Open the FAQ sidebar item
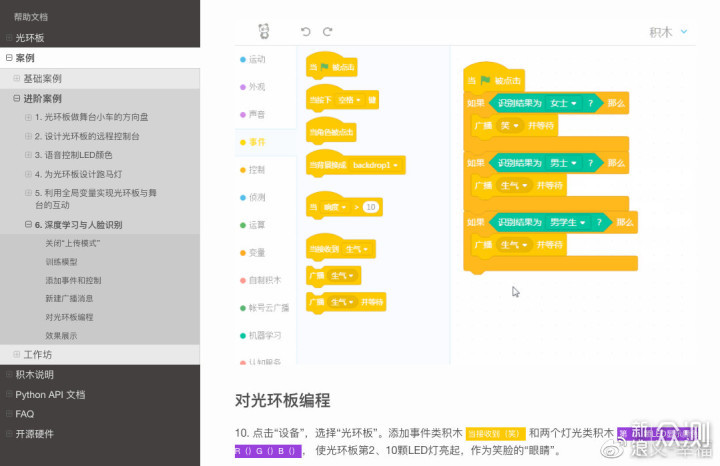Screen dimensions: 720x466 (25, 414)
